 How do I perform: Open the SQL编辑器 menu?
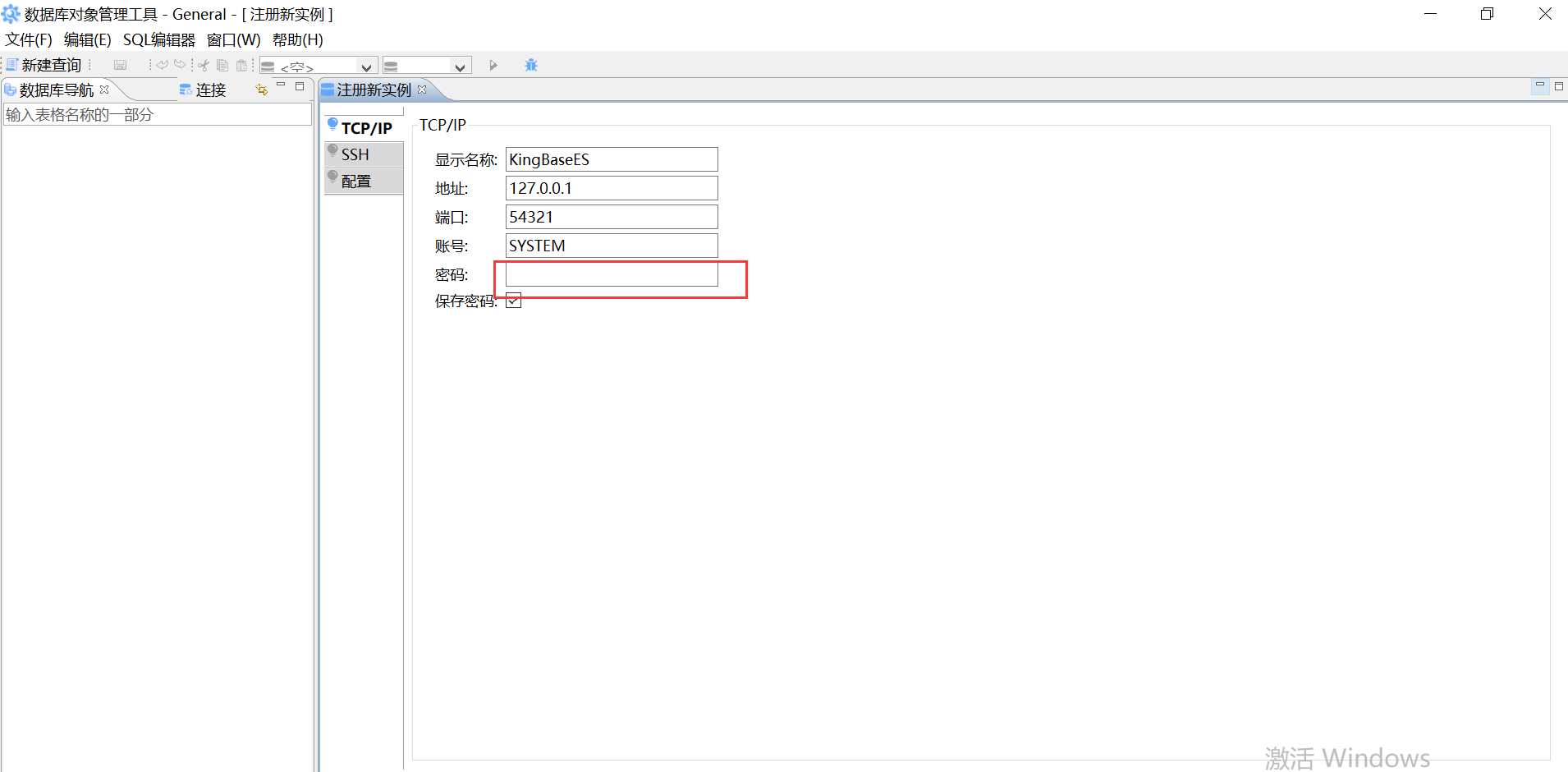159,39
